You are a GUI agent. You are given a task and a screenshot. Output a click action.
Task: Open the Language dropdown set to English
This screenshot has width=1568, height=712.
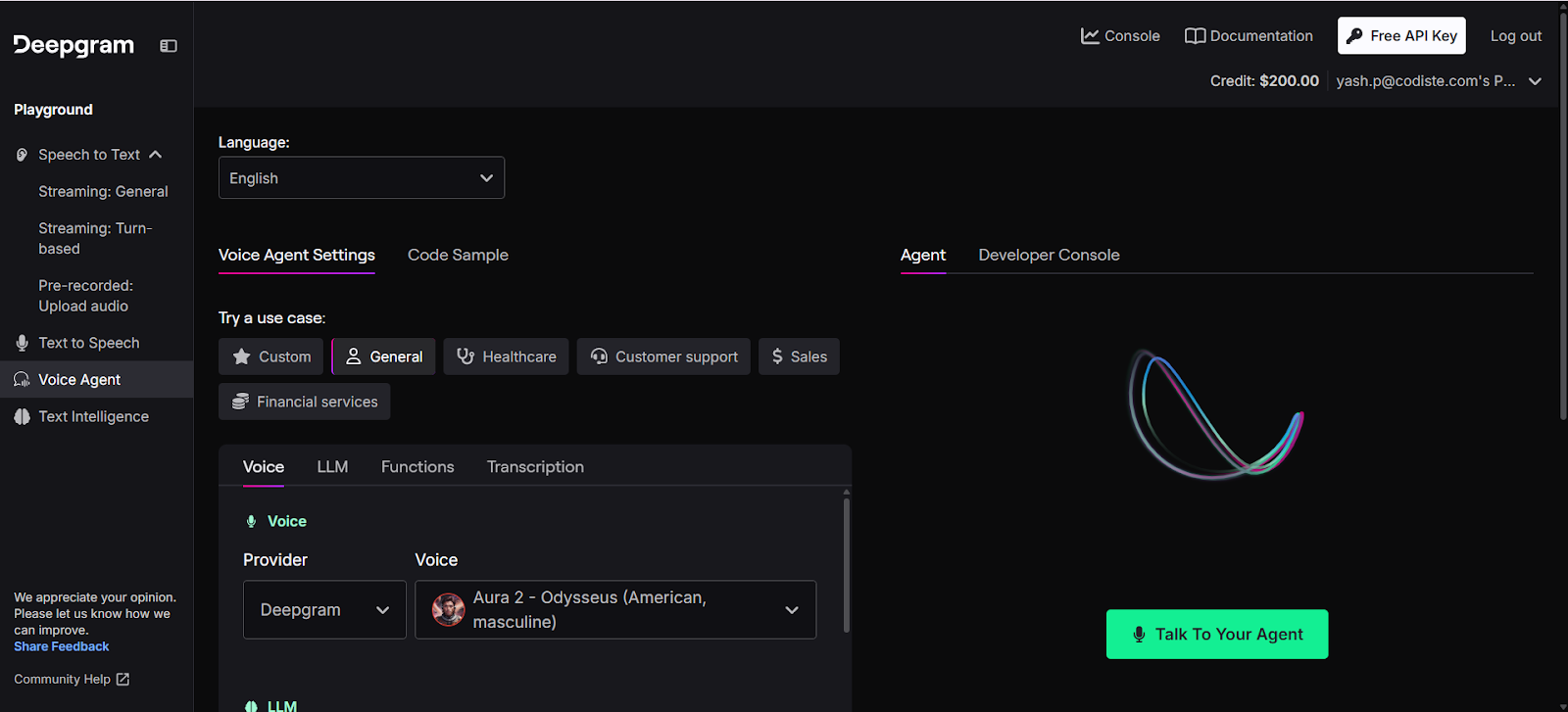361,178
